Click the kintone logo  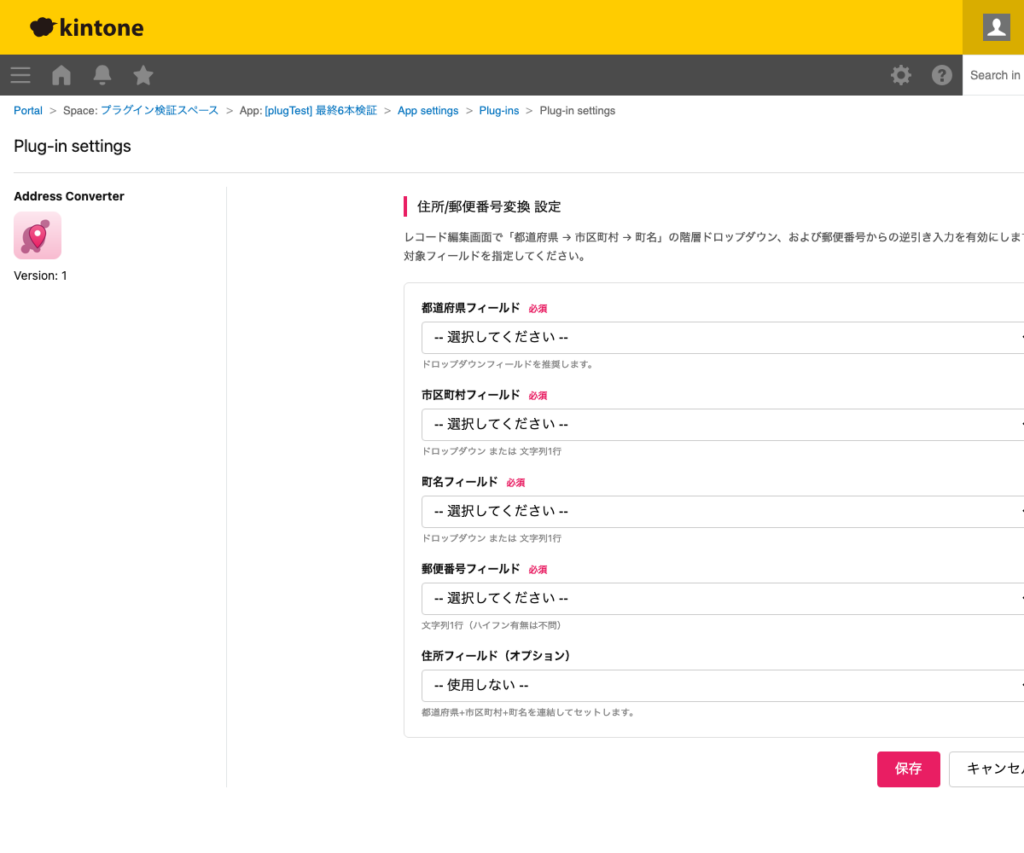pos(86,27)
